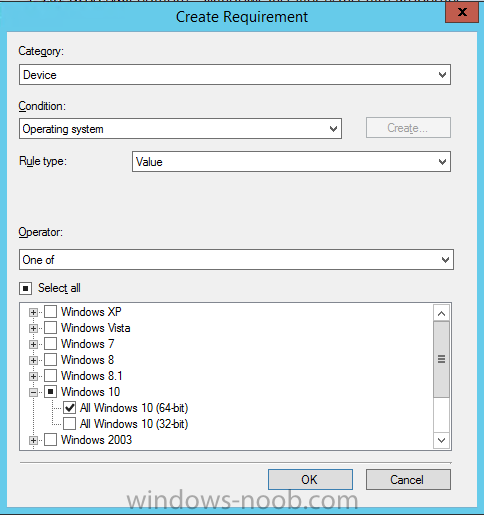Expand the Windows 7 tree node
The height and width of the screenshot is (515, 484).
point(33,344)
